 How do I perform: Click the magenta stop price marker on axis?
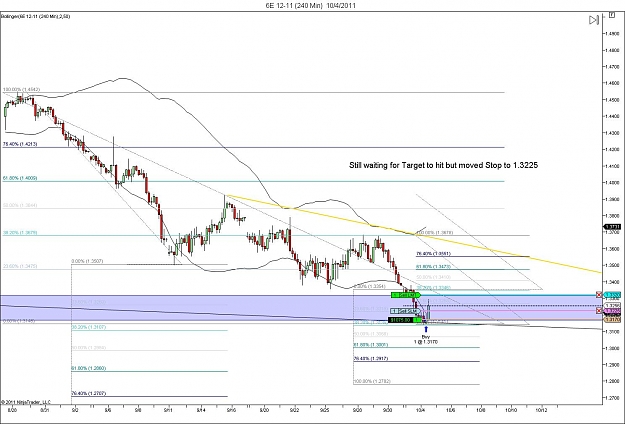[612, 310]
